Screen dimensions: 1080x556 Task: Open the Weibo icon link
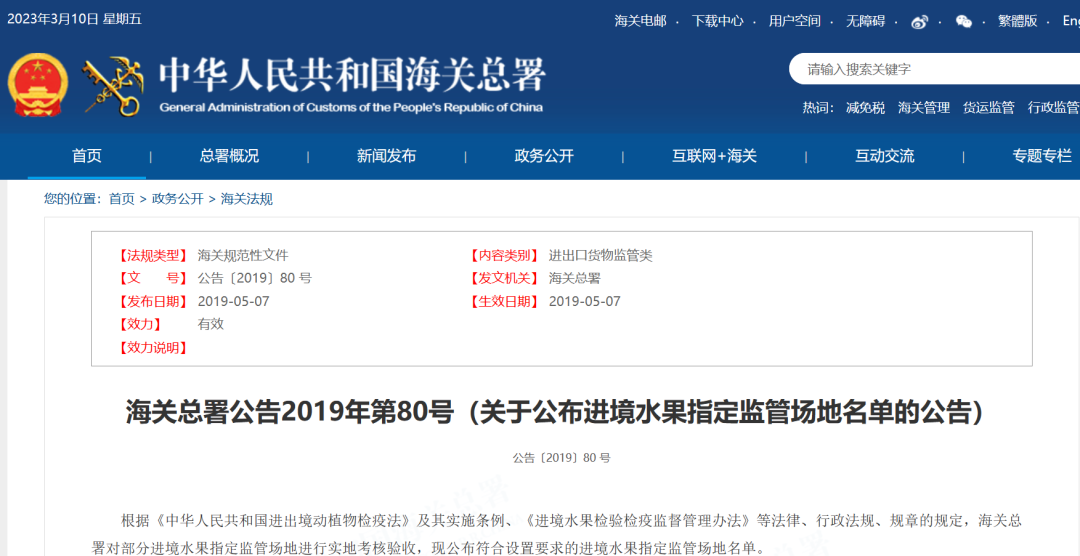(x=920, y=21)
